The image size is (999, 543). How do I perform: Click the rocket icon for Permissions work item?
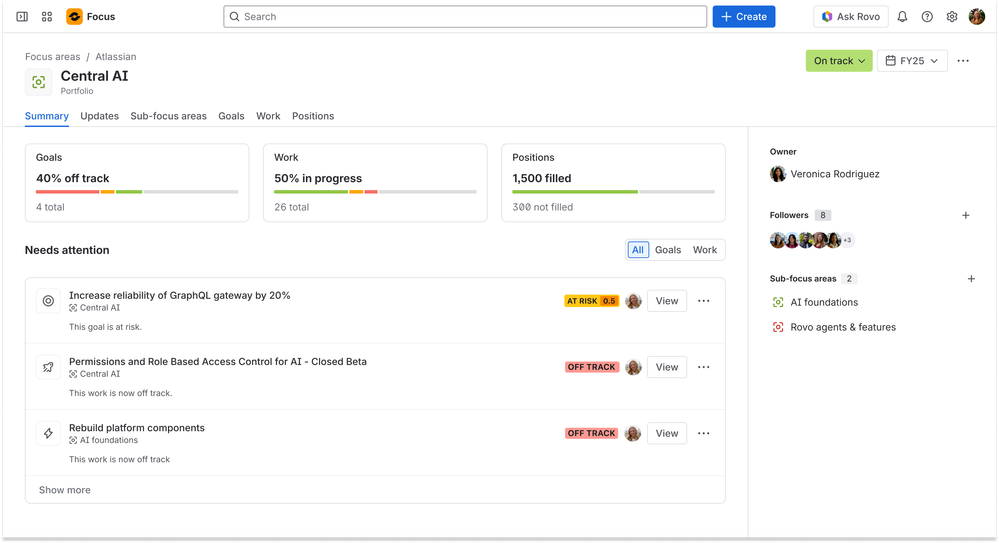click(x=48, y=367)
